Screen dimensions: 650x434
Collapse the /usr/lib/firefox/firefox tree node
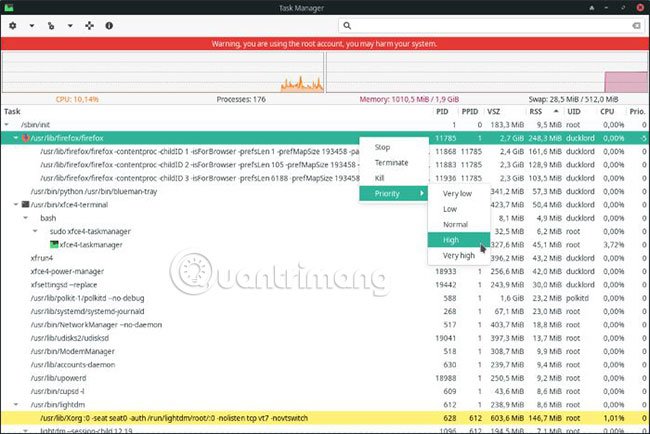click(x=16, y=138)
